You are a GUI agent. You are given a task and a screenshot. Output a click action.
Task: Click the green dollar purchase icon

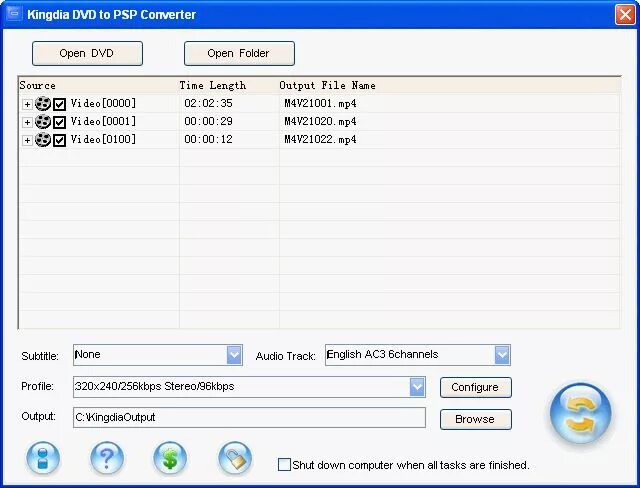(170, 458)
